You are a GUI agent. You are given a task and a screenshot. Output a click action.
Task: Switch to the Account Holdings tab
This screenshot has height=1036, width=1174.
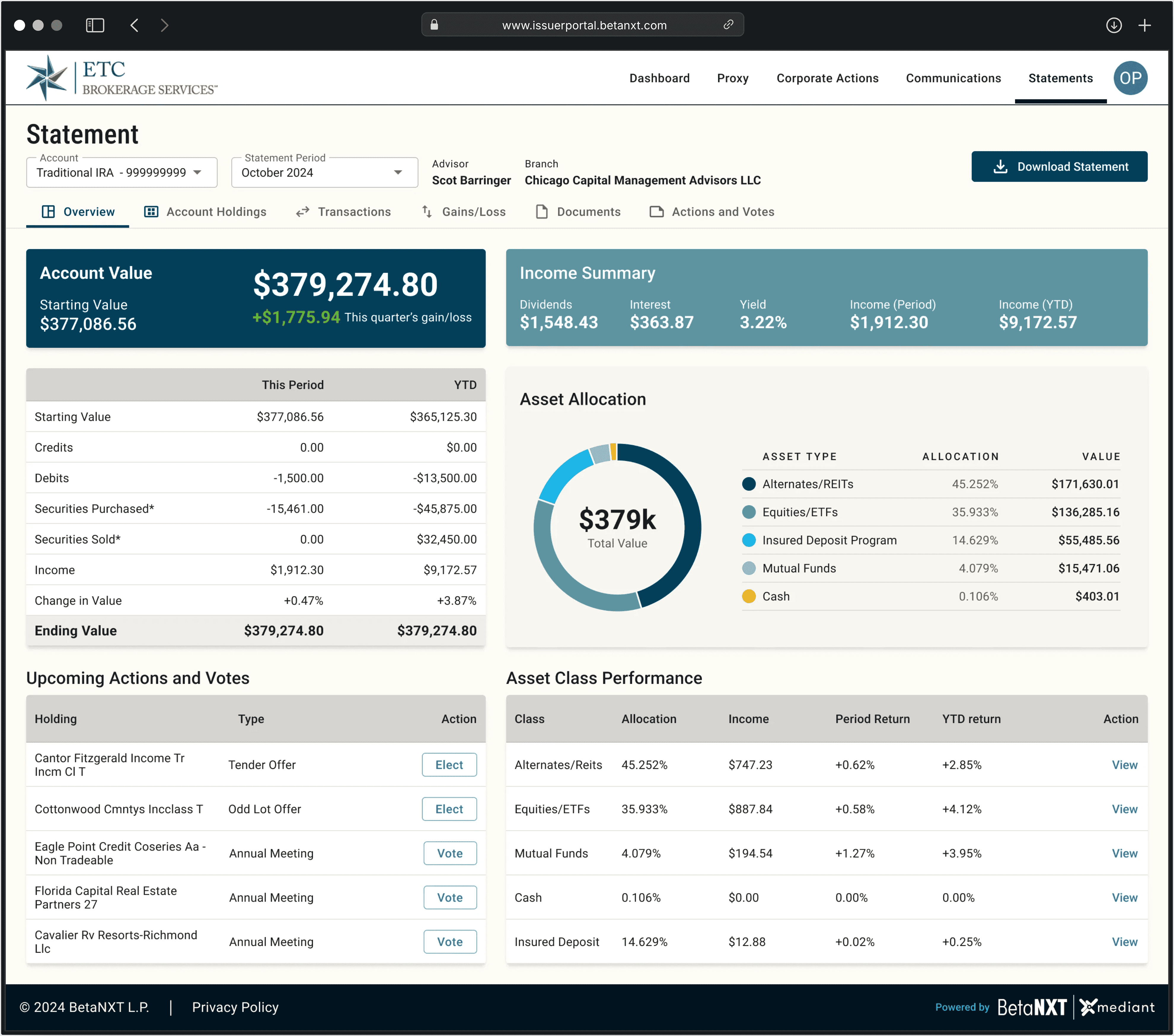(x=205, y=212)
